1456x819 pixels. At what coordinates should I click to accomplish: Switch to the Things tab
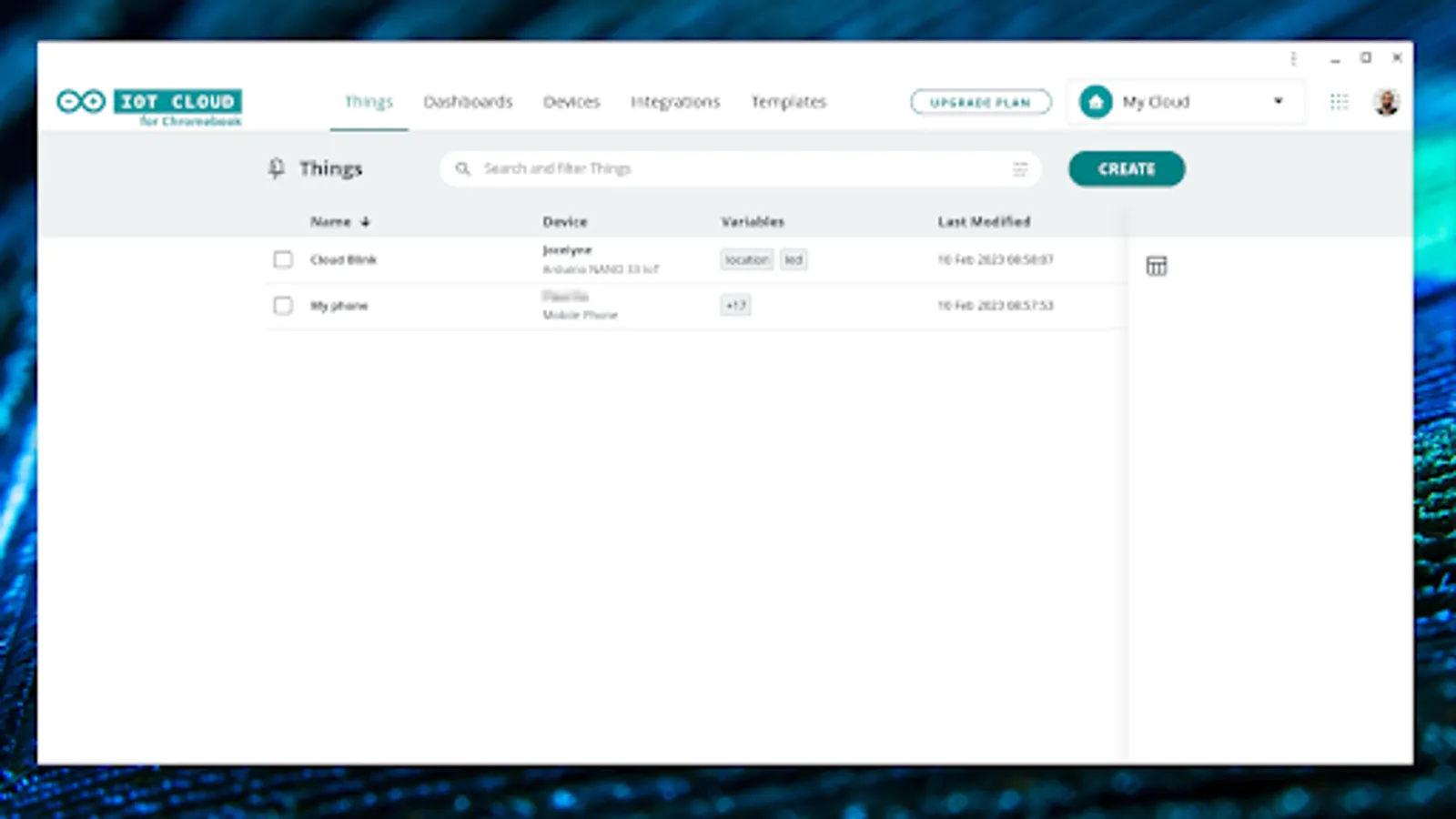pos(369,102)
